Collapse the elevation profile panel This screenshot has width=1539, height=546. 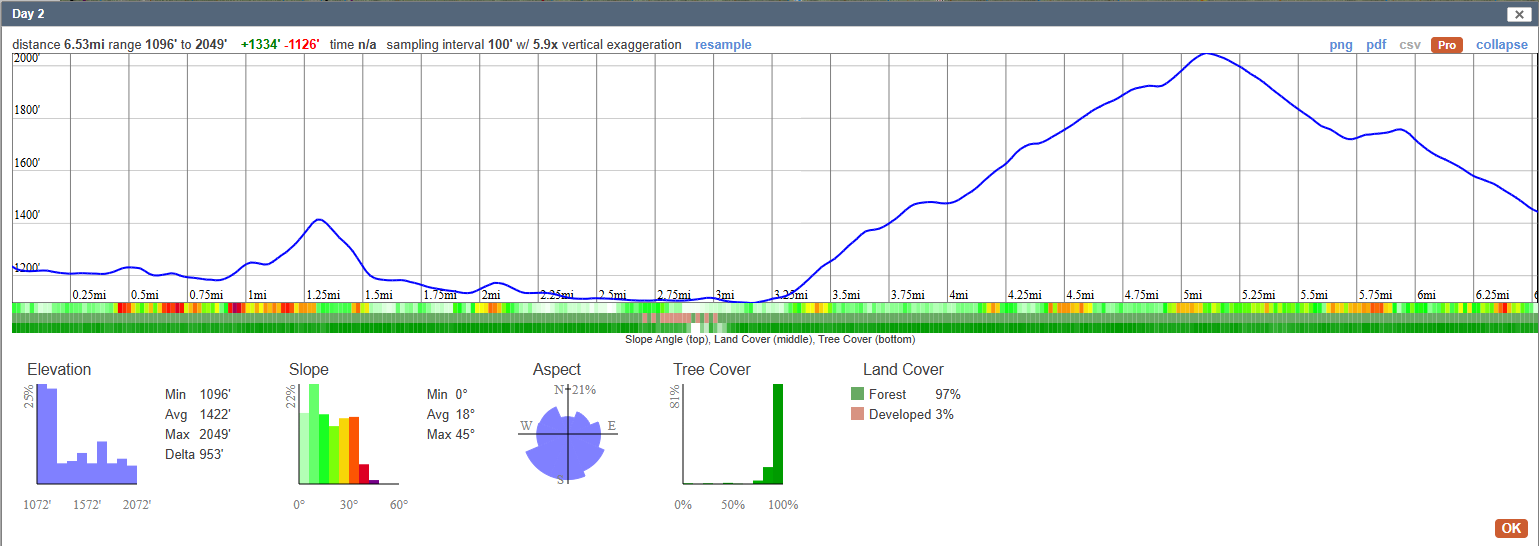pos(1502,45)
